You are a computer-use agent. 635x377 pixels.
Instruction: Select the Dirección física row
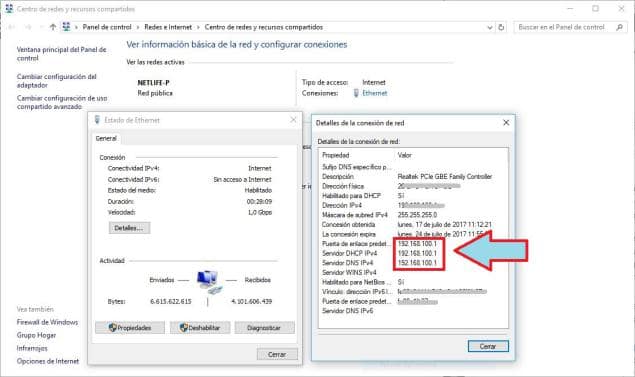point(413,186)
